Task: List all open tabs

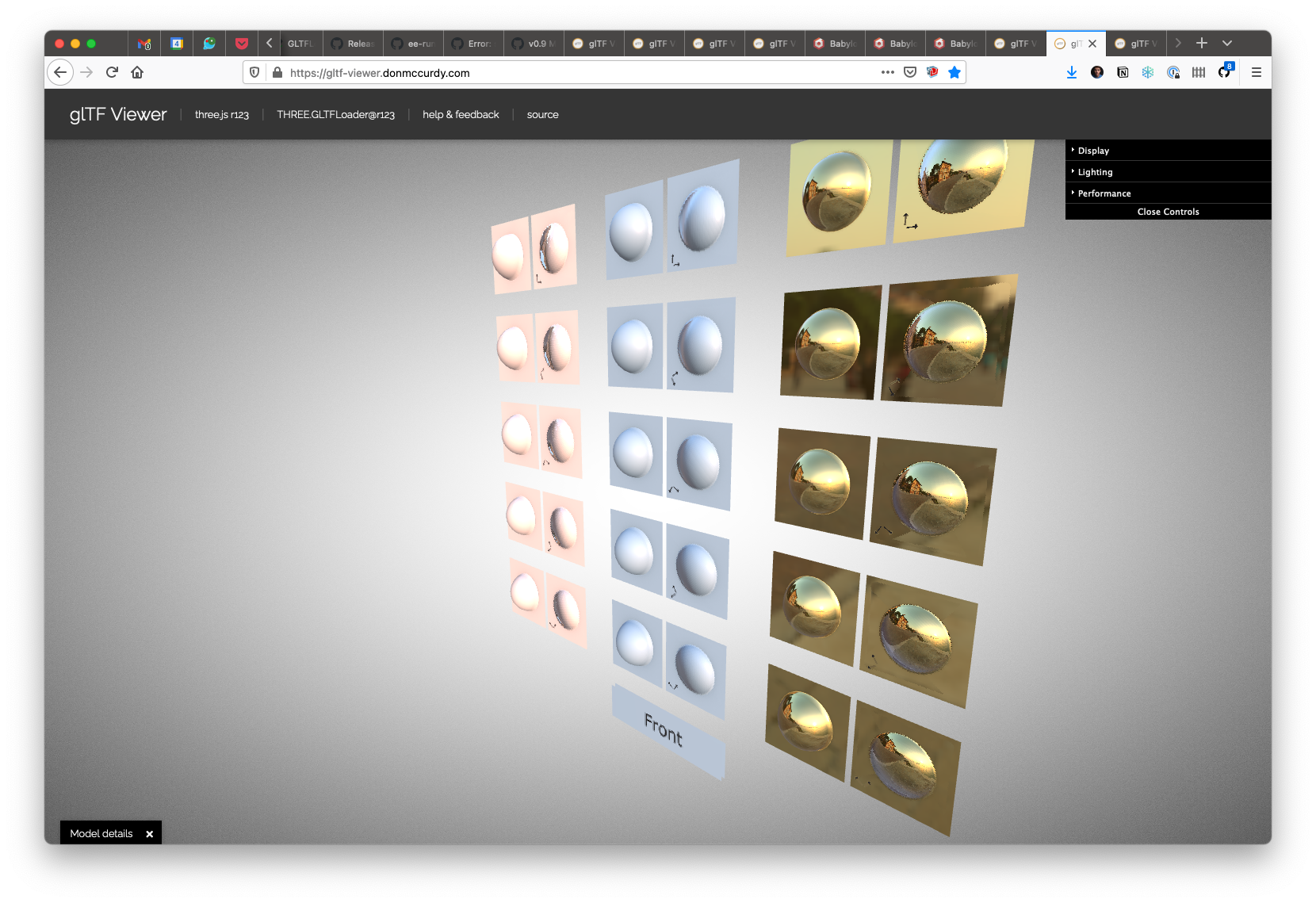Action: pyautogui.click(x=1227, y=43)
